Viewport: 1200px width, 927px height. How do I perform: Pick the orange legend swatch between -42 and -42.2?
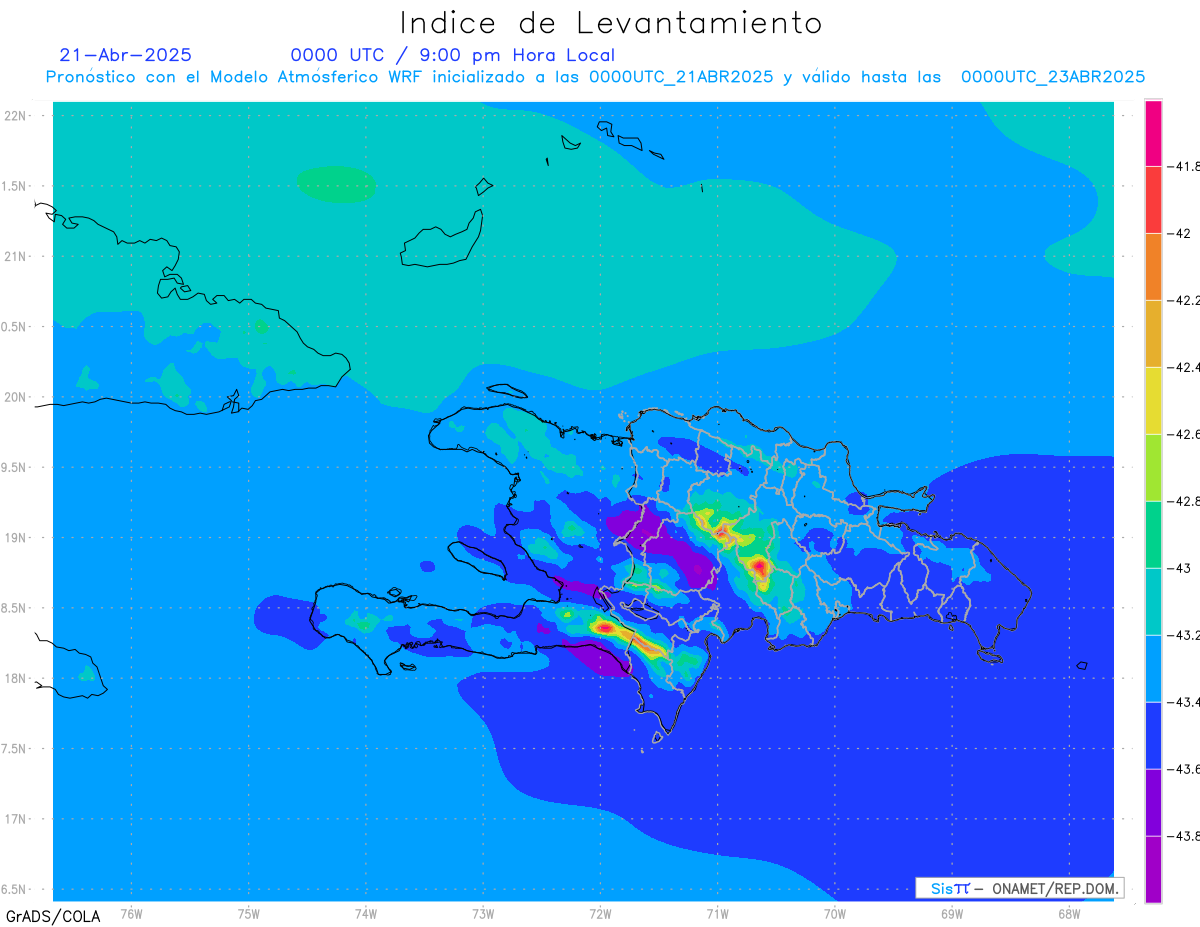click(x=1153, y=267)
